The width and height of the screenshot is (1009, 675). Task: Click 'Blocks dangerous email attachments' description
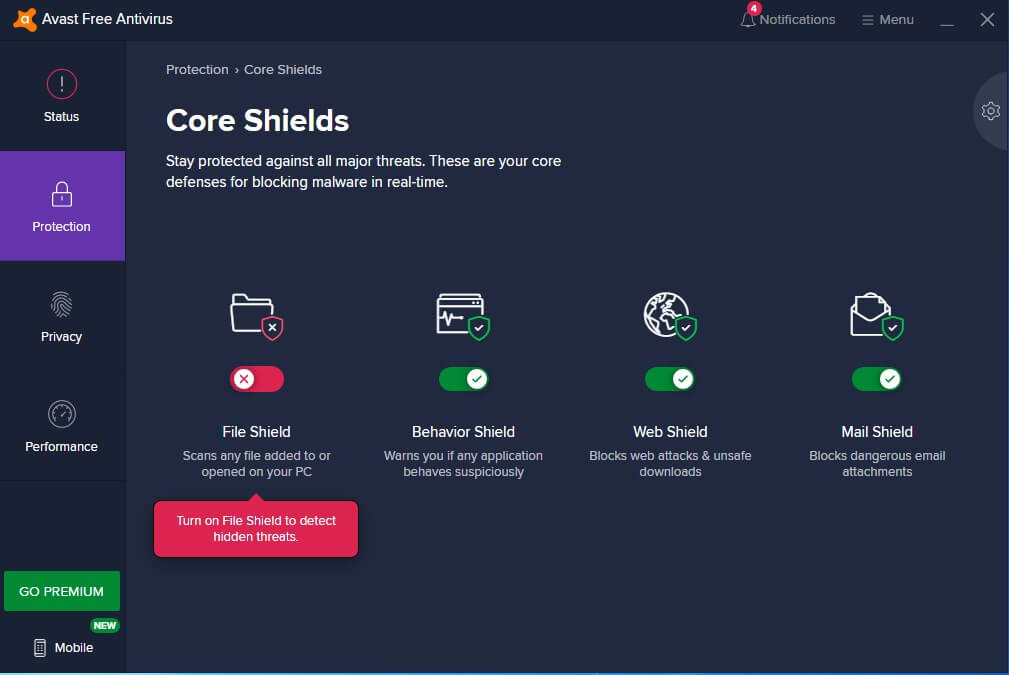877,463
